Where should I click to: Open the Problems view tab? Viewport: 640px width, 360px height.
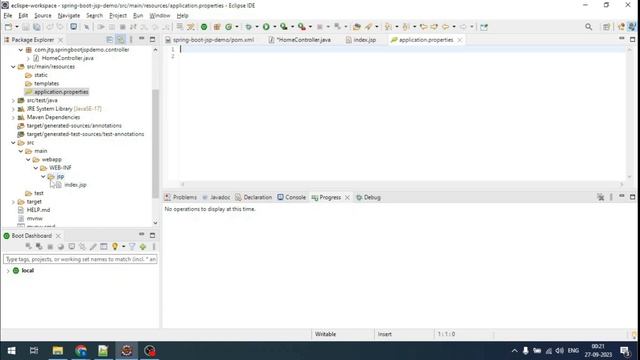tap(180, 198)
